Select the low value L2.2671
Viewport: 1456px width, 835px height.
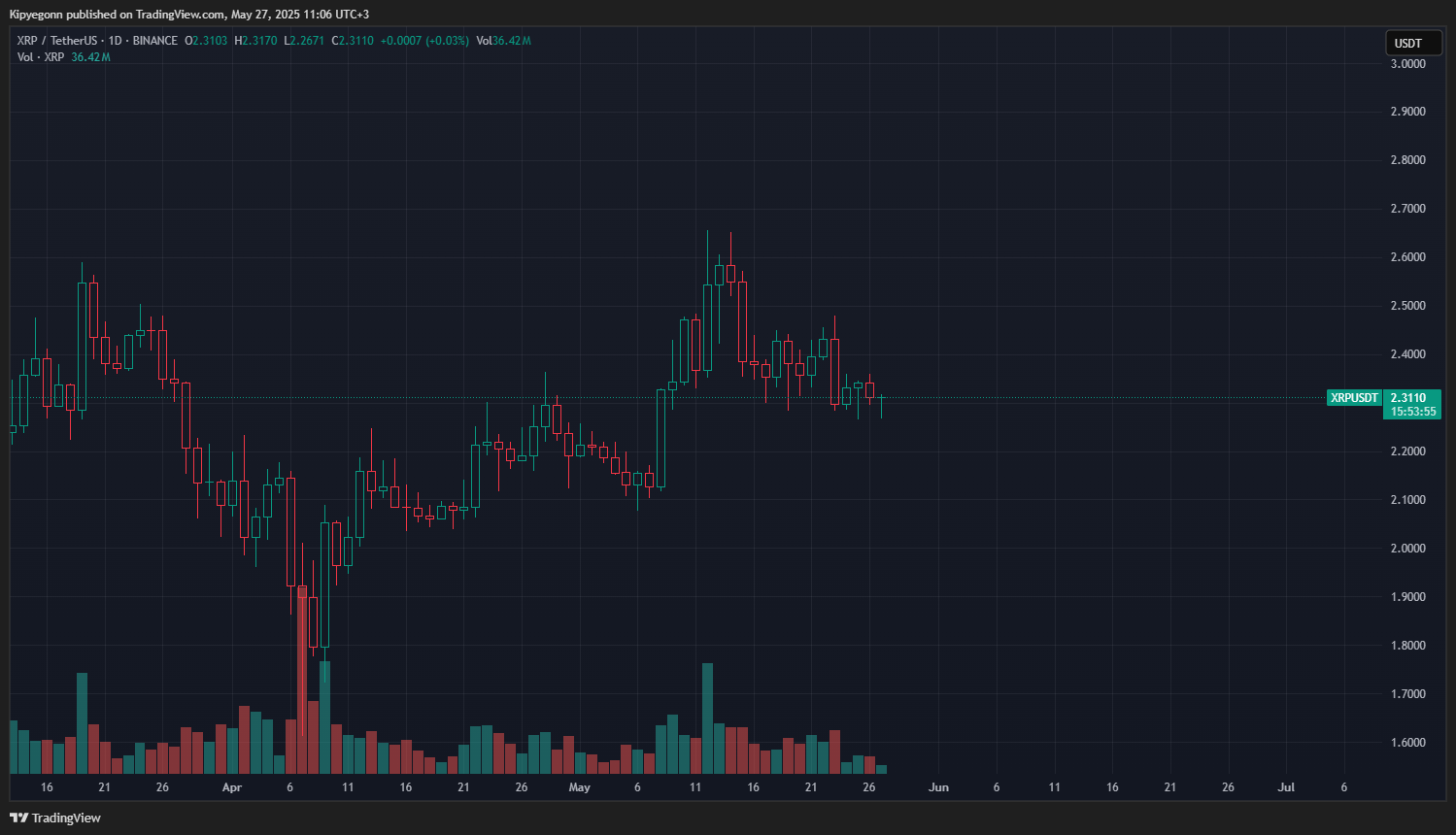304,41
